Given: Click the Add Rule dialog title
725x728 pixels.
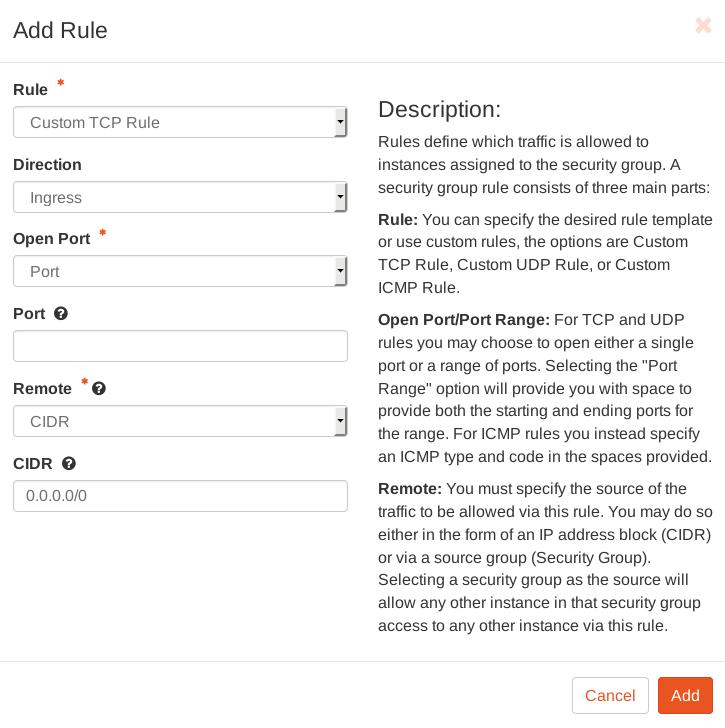Looking at the screenshot, I should click(x=60, y=31).
